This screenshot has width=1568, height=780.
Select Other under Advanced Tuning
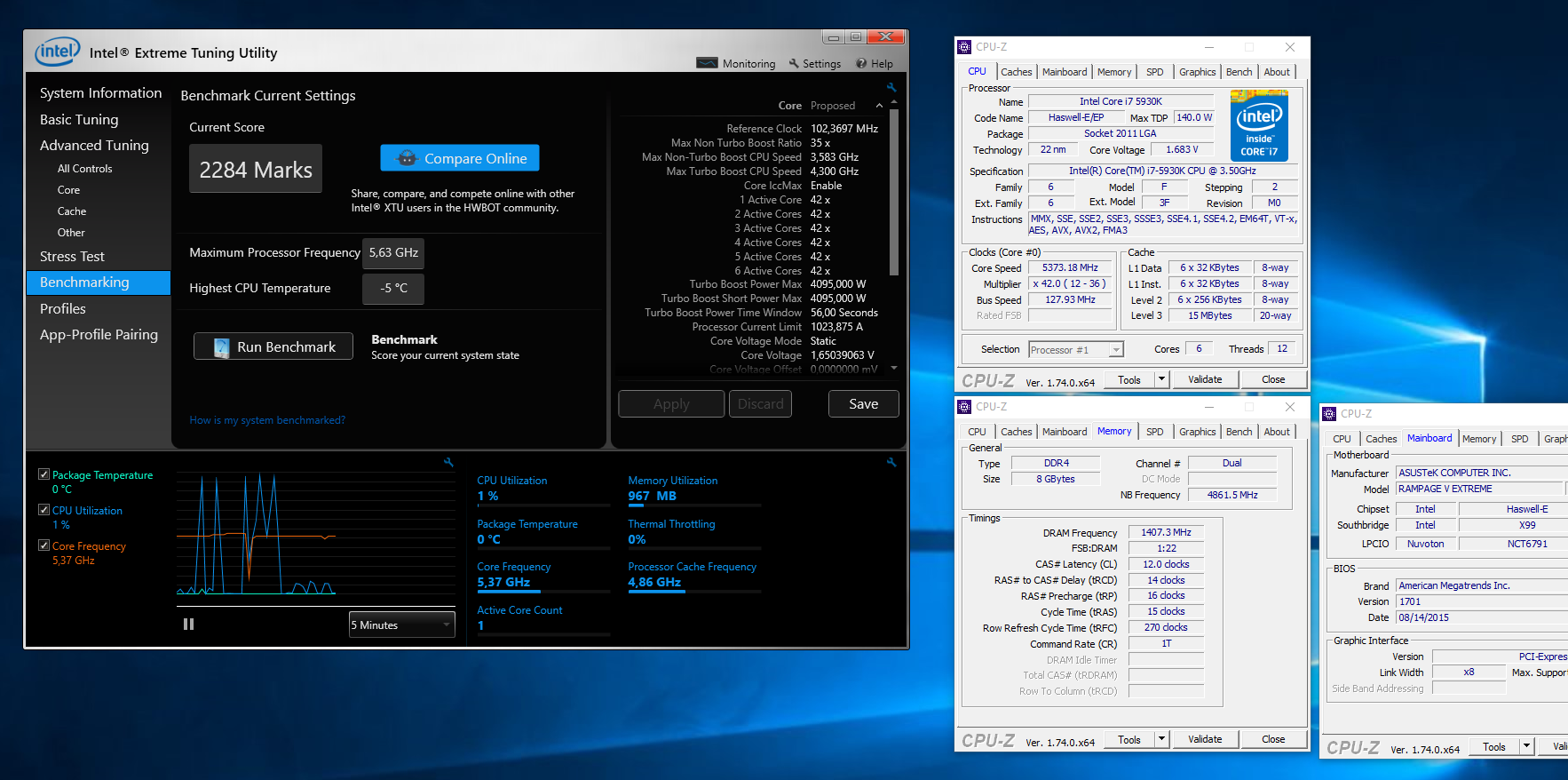click(x=71, y=233)
